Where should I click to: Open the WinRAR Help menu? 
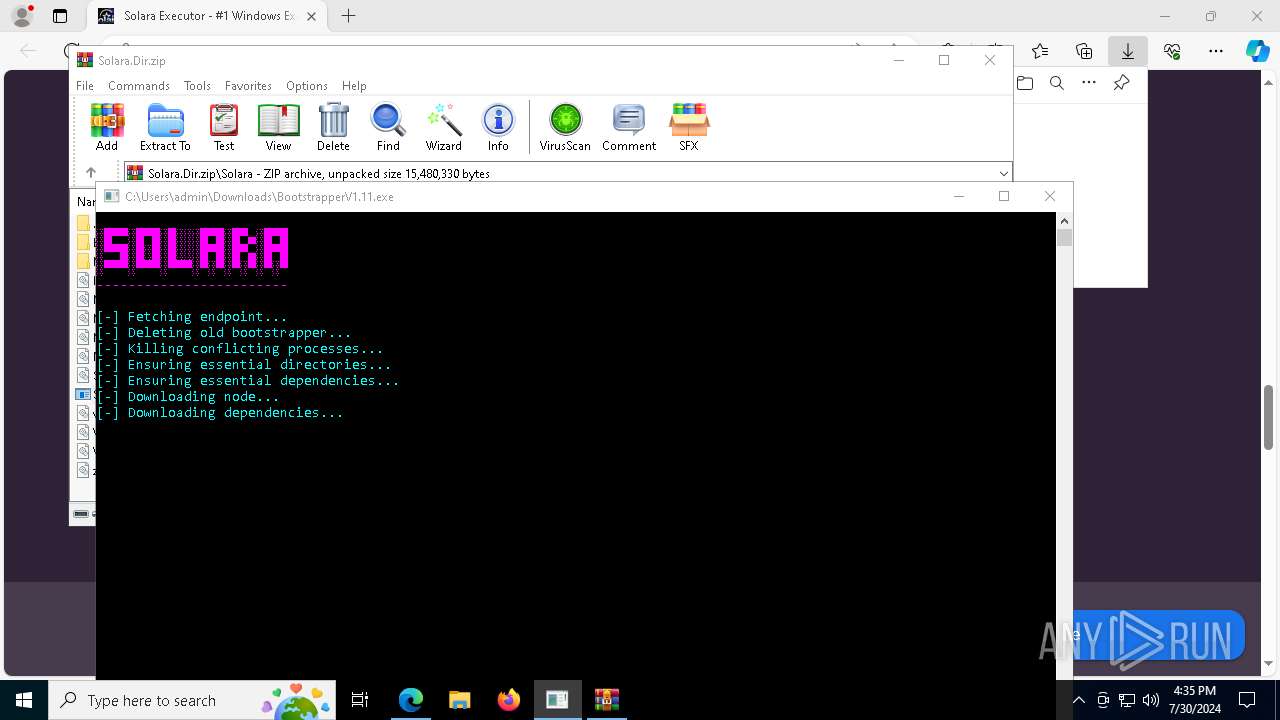[x=354, y=86]
